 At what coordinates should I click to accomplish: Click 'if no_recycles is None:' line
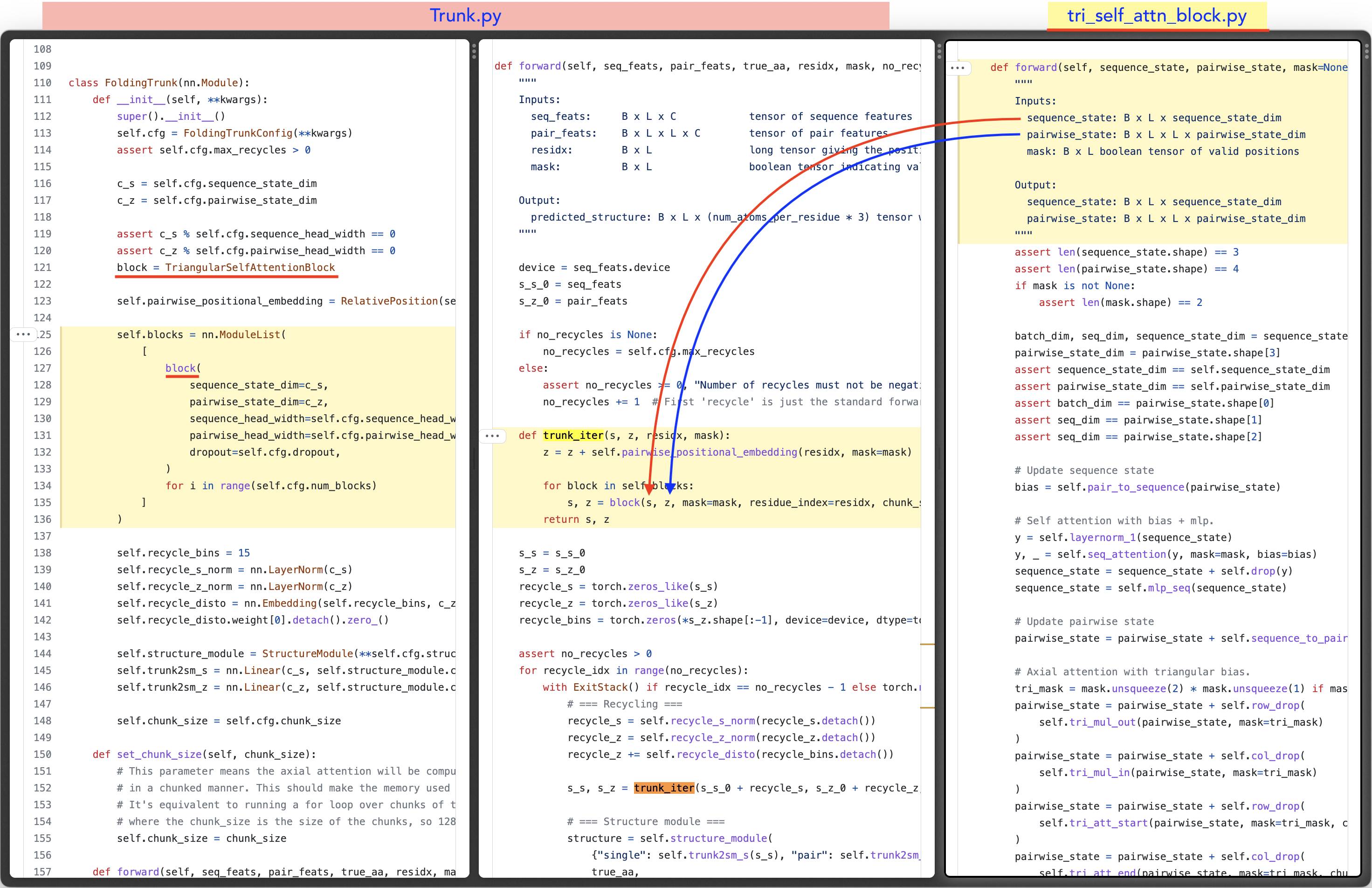click(588, 335)
